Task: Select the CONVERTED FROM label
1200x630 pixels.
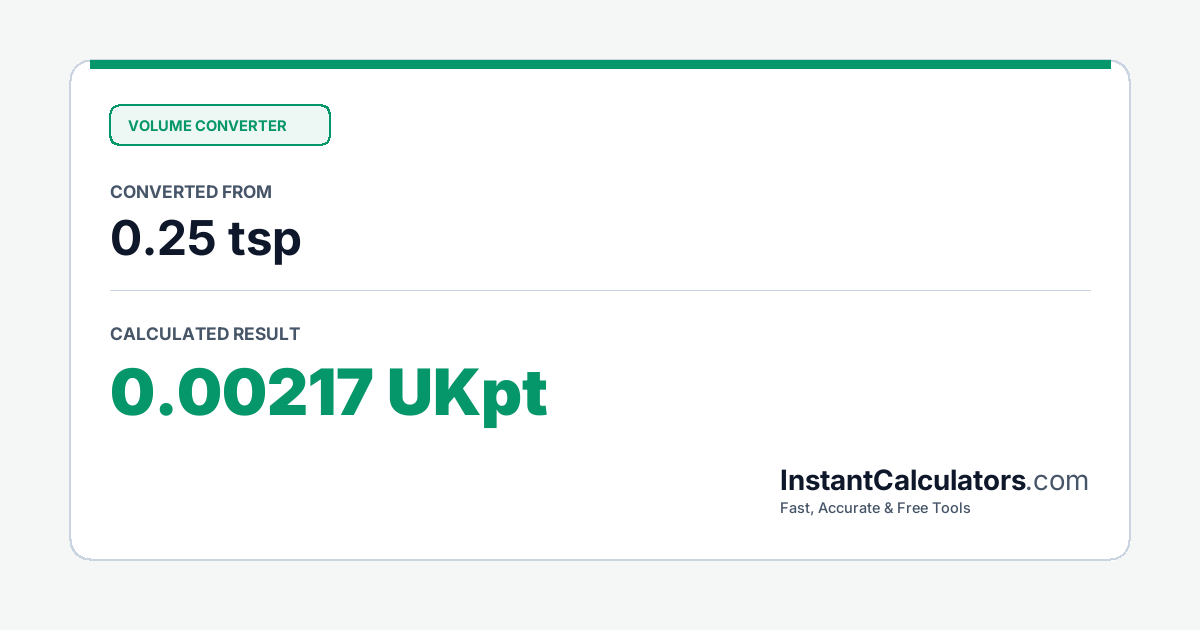Action: coord(191,192)
